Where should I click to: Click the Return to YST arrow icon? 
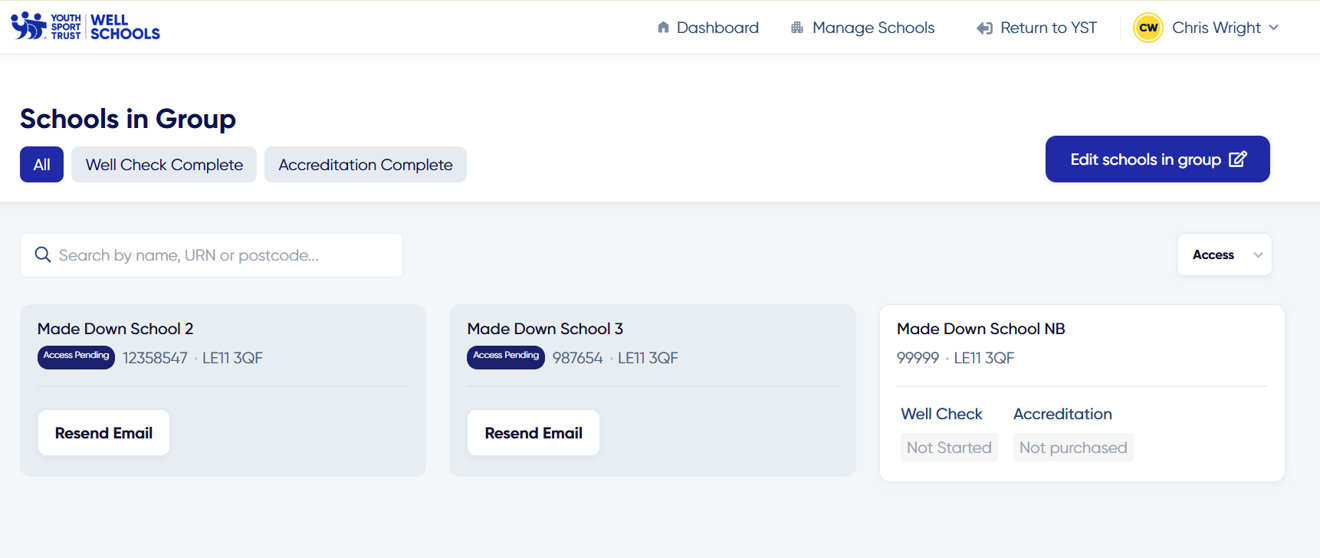point(984,28)
